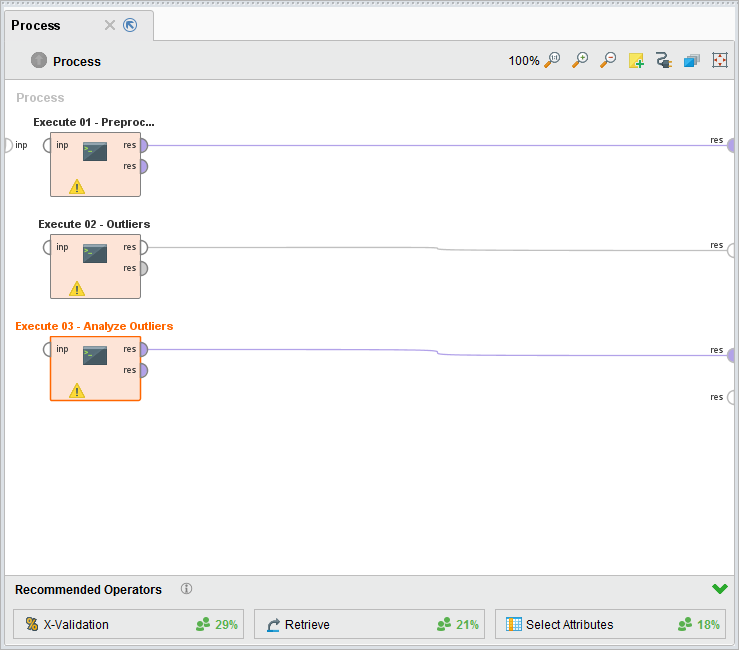
Task: Collapse the Recommended Operators panel
Action: pos(720,589)
